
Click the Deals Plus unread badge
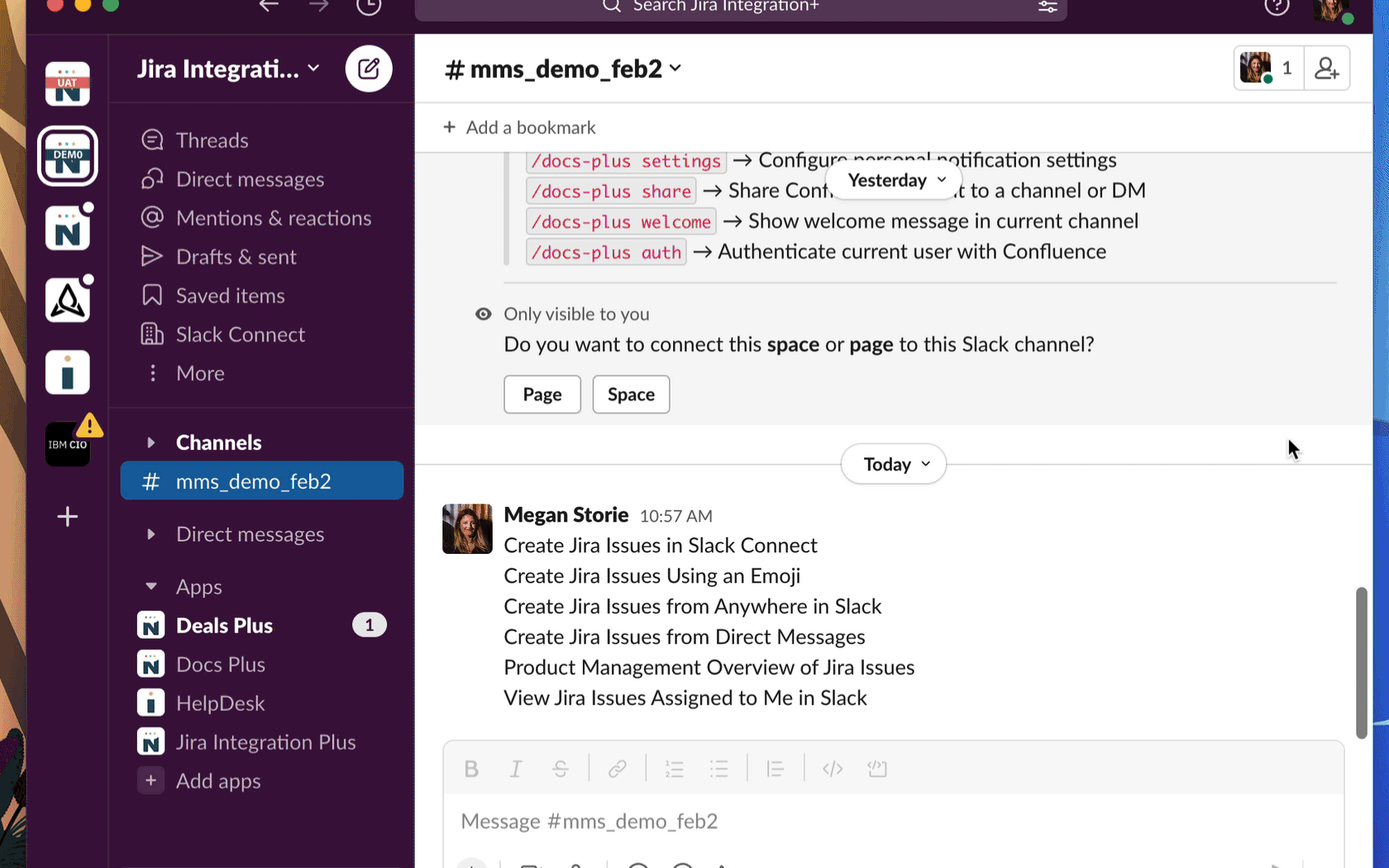pyautogui.click(x=370, y=626)
